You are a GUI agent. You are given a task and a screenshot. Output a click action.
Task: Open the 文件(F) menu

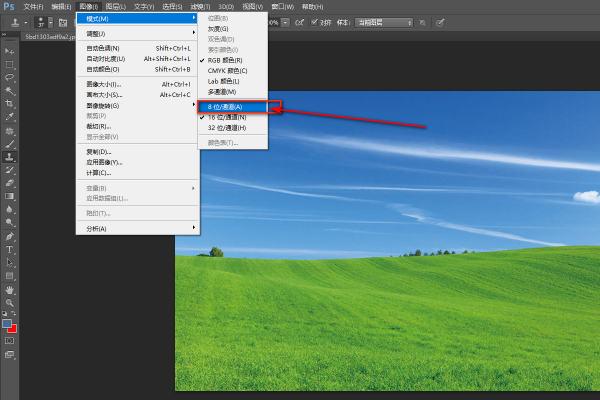click(33, 7)
